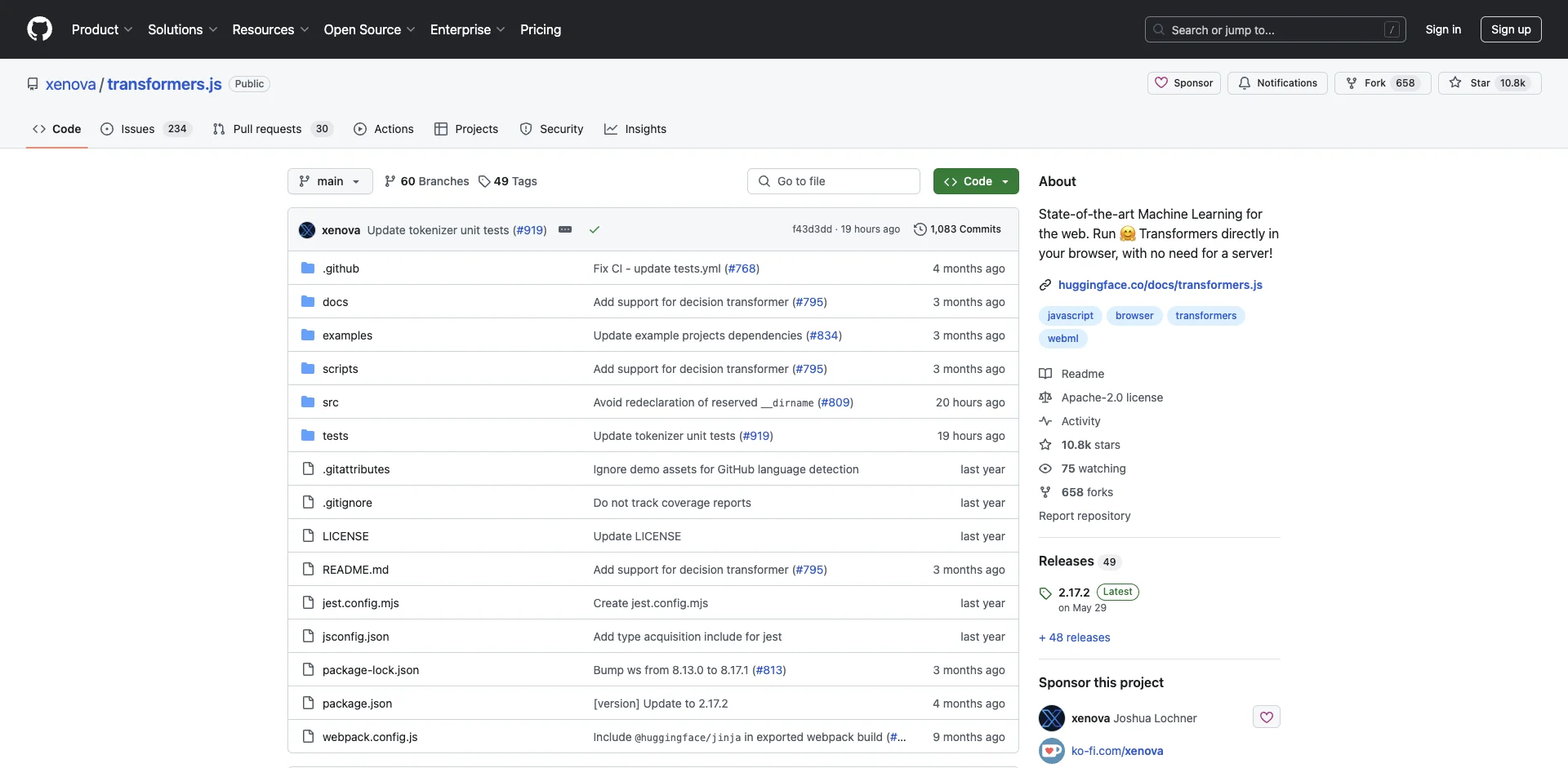Open the README.md file
Image resolution: width=1568 pixels, height=768 pixels.
(355, 570)
